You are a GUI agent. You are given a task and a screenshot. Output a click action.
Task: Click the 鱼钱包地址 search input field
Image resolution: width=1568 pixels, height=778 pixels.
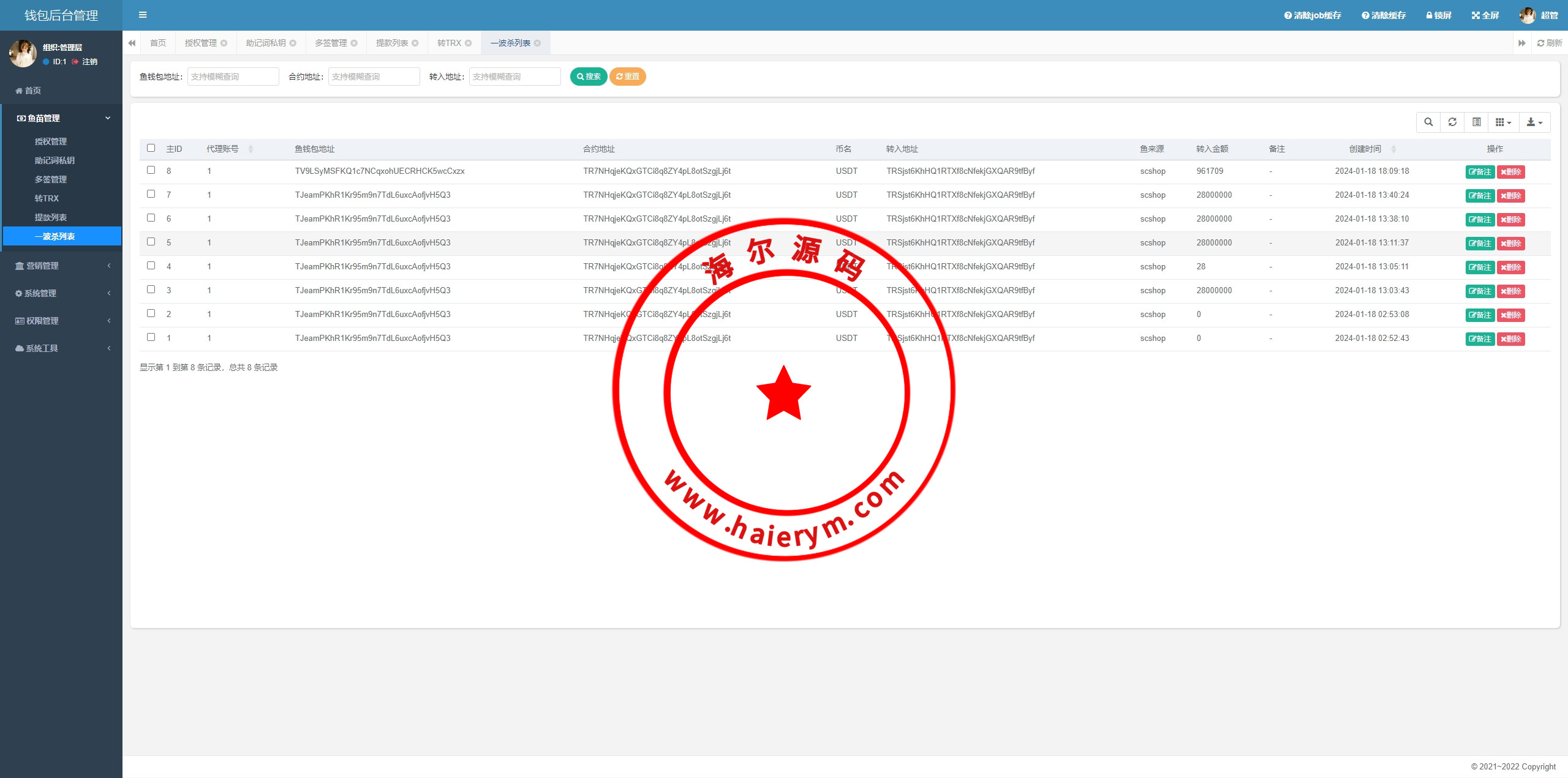(x=233, y=77)
